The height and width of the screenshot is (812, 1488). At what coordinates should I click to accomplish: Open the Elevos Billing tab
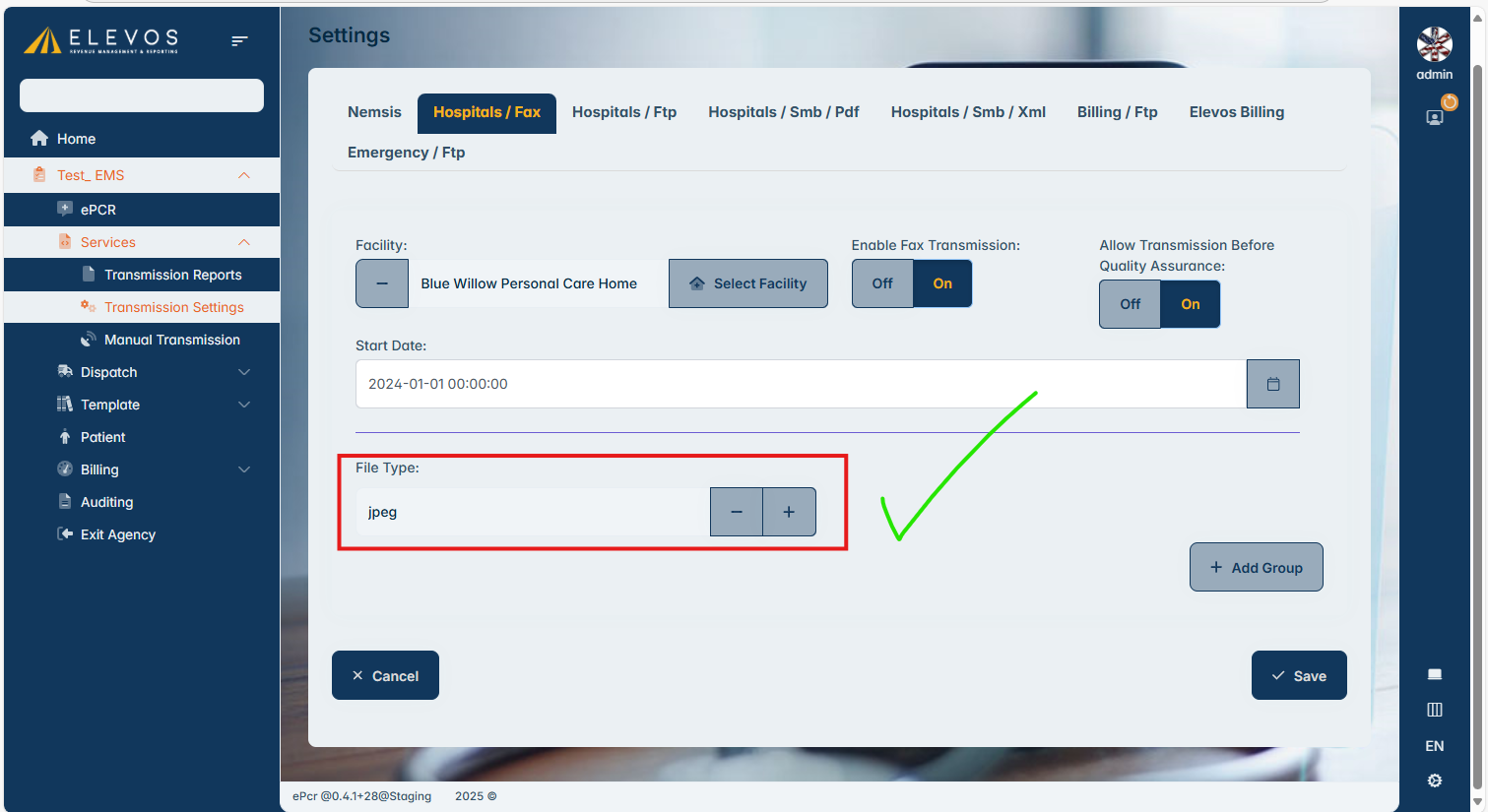1236,112
